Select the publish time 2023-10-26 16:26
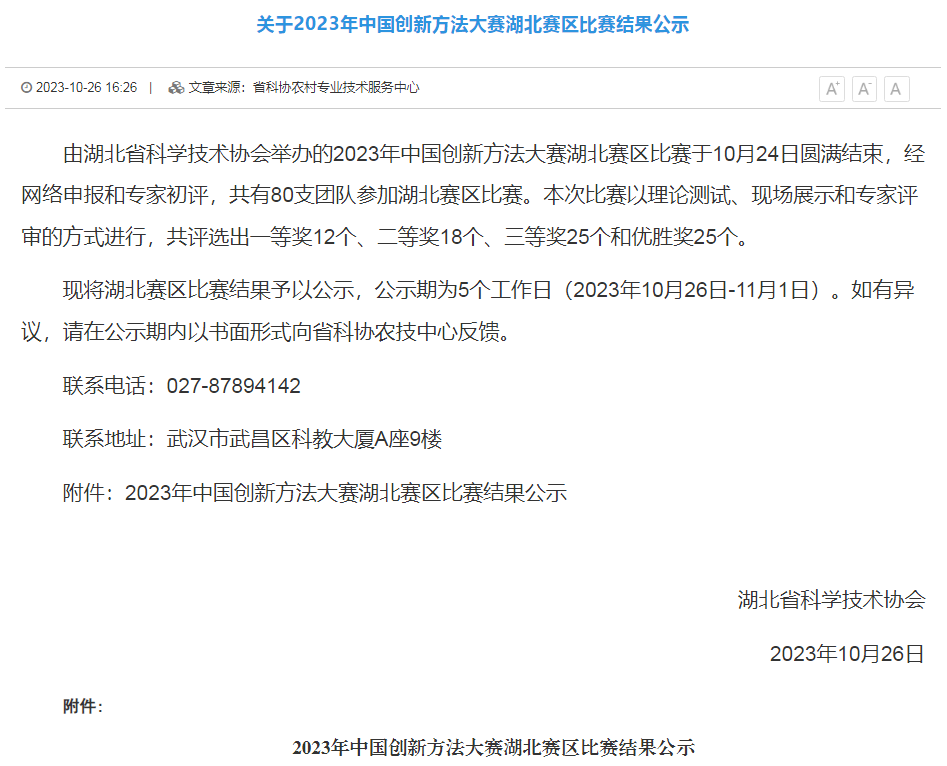Viewport: 947px width, 766px height. 86,88
